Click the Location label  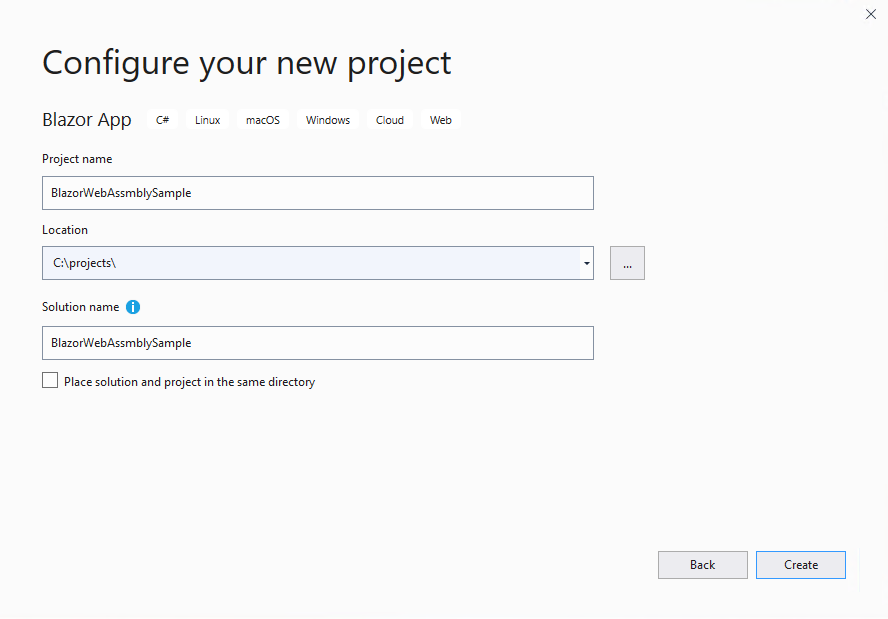65,230
